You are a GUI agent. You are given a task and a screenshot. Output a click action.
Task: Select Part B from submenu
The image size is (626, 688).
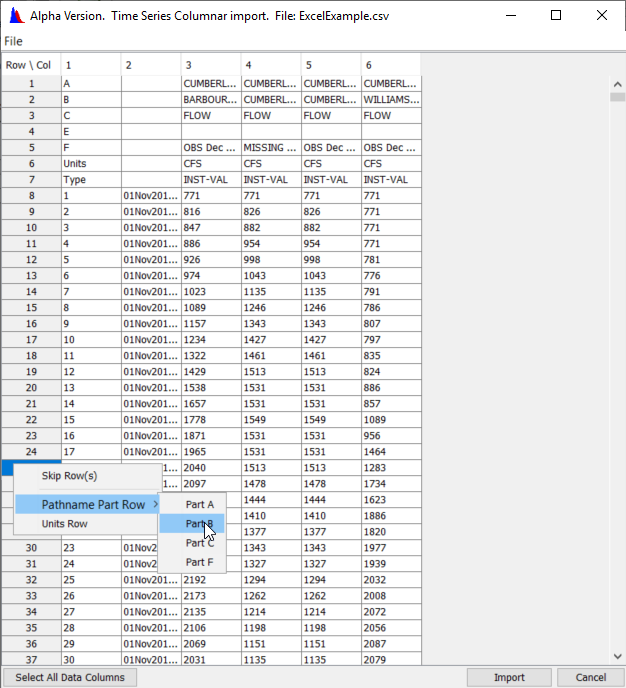pos(199,524)
